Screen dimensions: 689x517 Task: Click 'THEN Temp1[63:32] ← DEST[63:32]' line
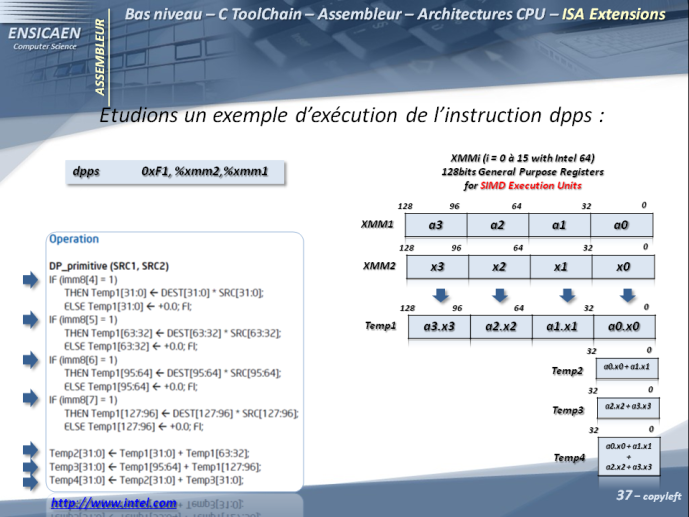pyautogui.click(x=173, y=333)
